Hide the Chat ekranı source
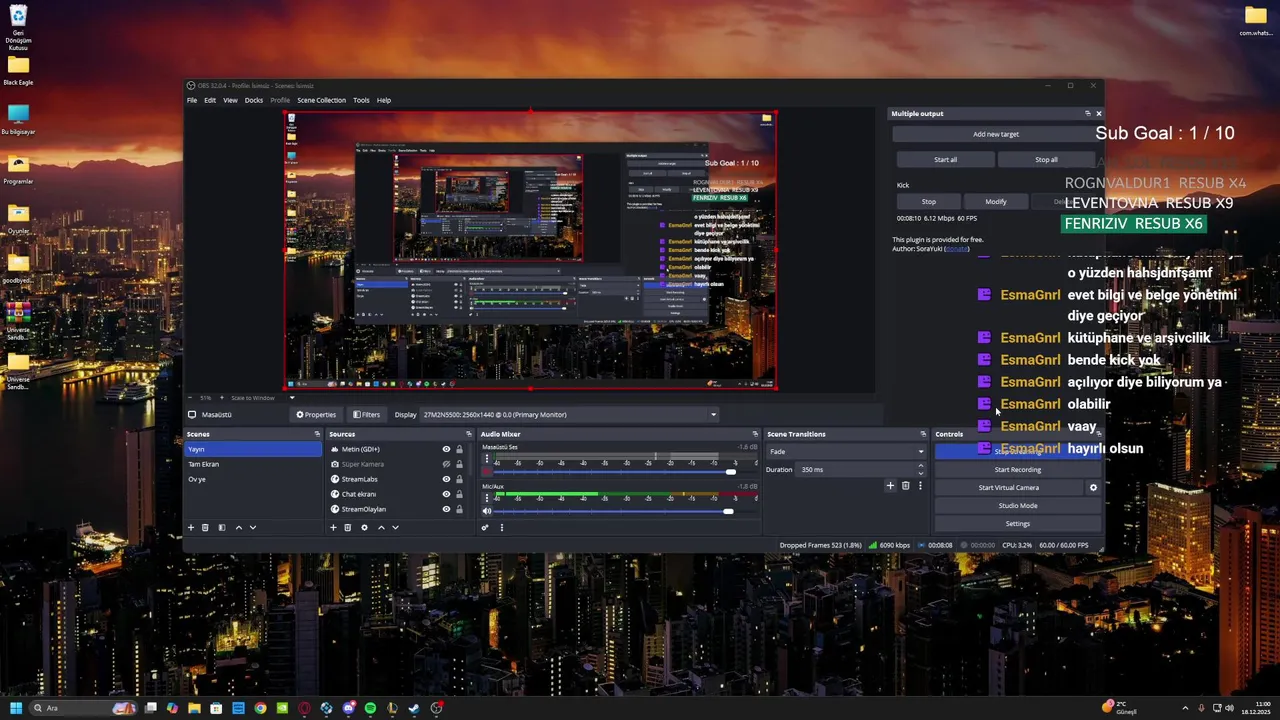 pos(446,494)
